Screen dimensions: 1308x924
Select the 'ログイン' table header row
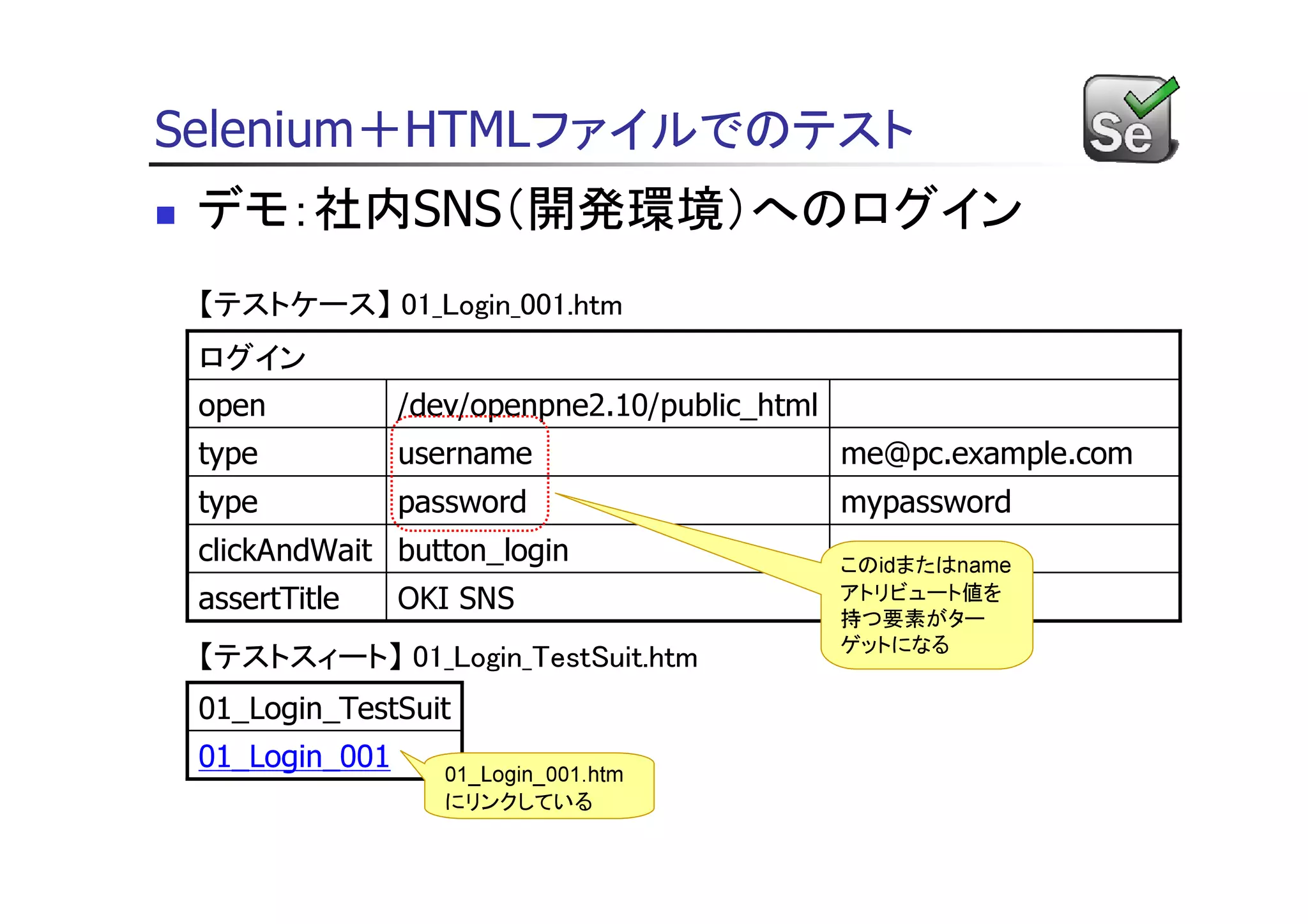click(x=683, y=356)
